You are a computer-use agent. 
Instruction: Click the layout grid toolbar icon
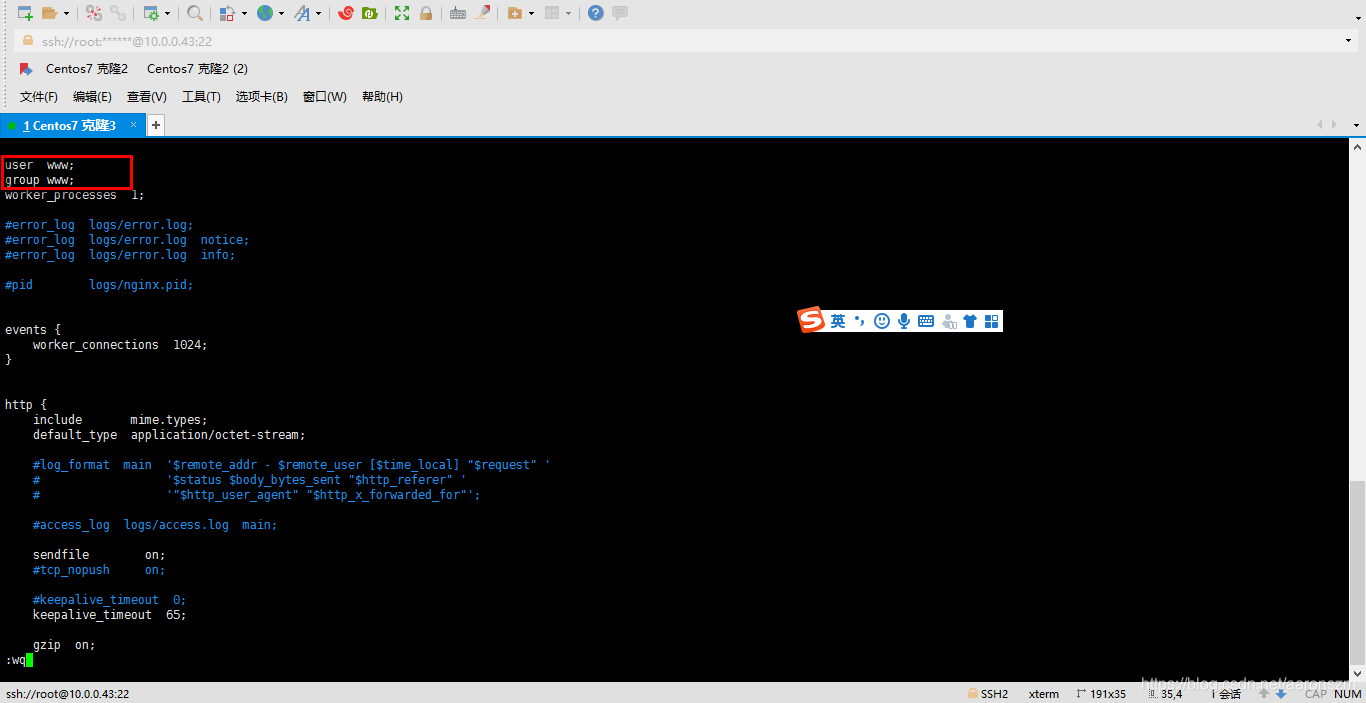[551, 13]
